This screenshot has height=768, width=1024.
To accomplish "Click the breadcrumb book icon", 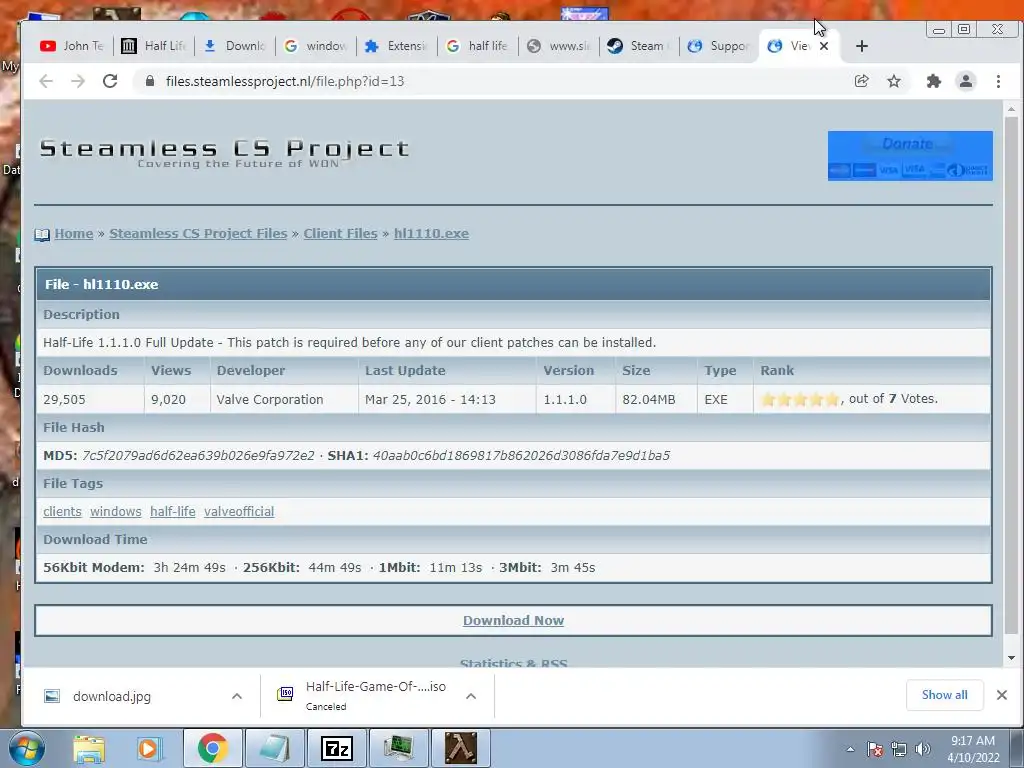I will pyautogui.click(x=42, y=234).
